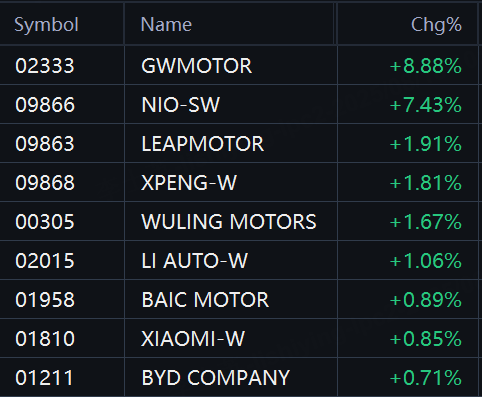Screen dimensions: 482x397
Task: Sort by the Chg% column header
Action: (436, 25)
